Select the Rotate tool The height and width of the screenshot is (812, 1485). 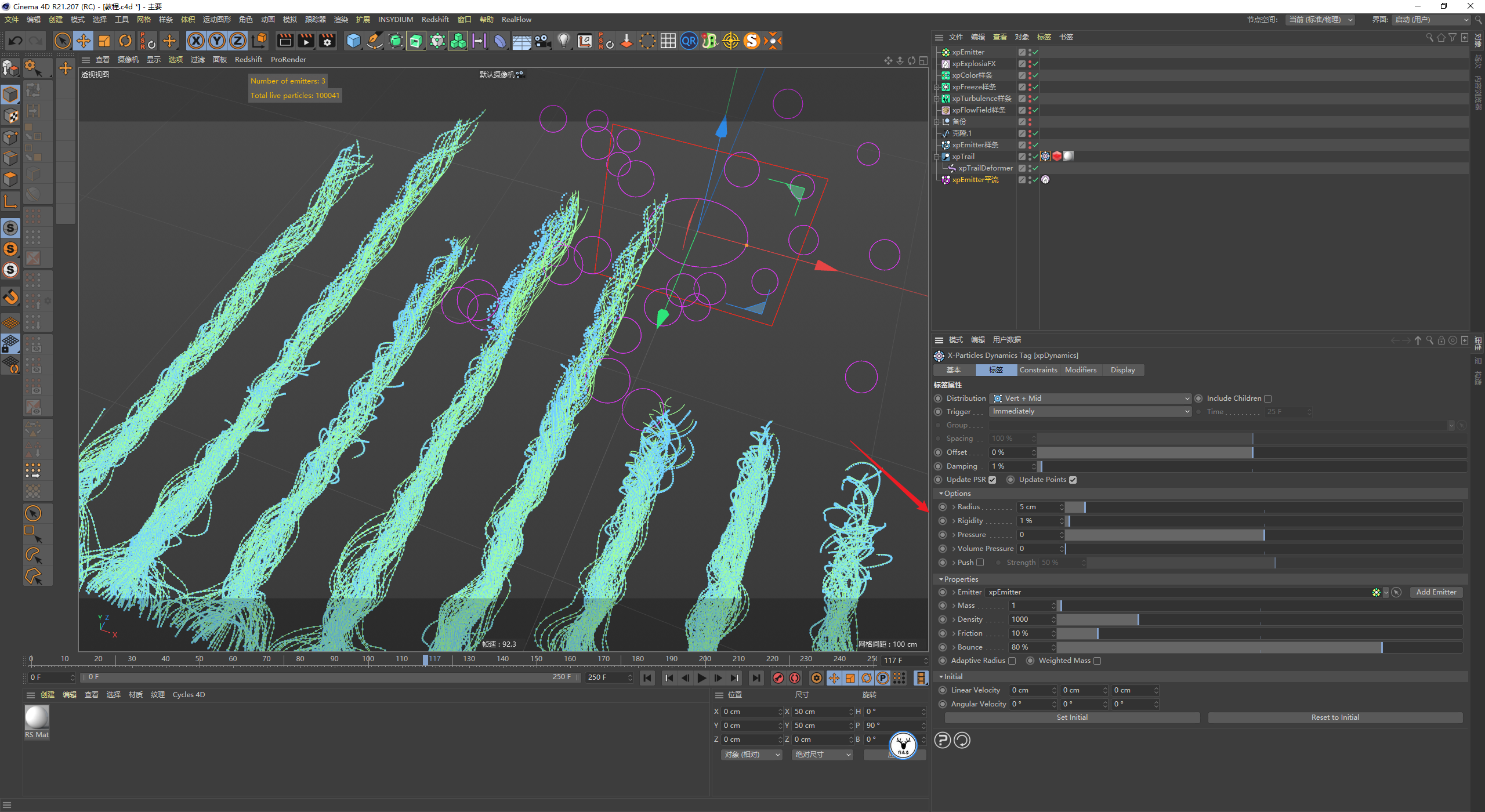(x=125, y=41)
